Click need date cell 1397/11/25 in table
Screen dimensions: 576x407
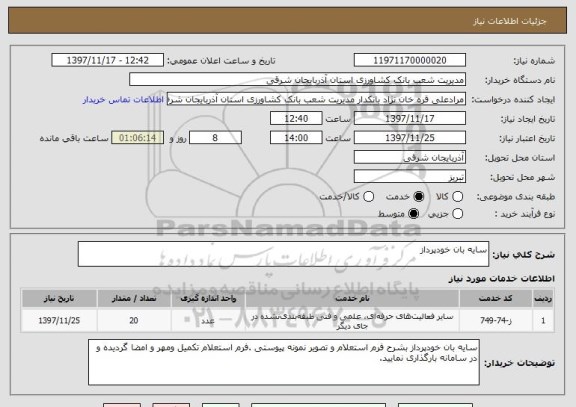click(x=59, y=321)
